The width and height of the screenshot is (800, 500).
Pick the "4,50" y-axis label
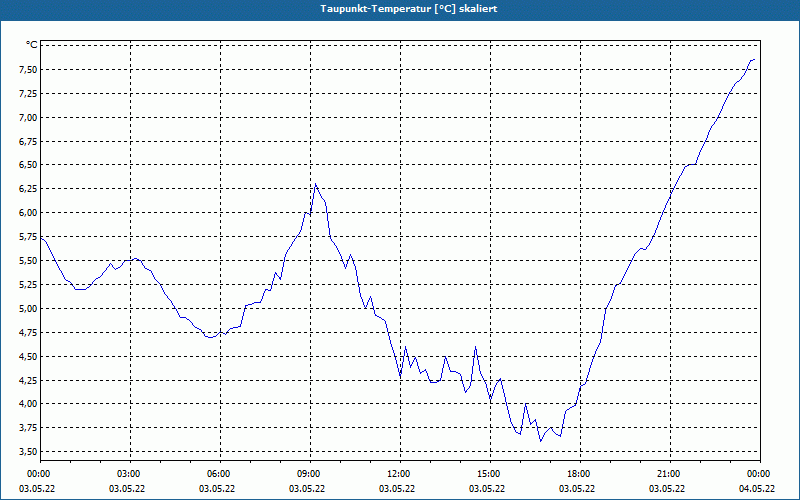click(28, 357)
